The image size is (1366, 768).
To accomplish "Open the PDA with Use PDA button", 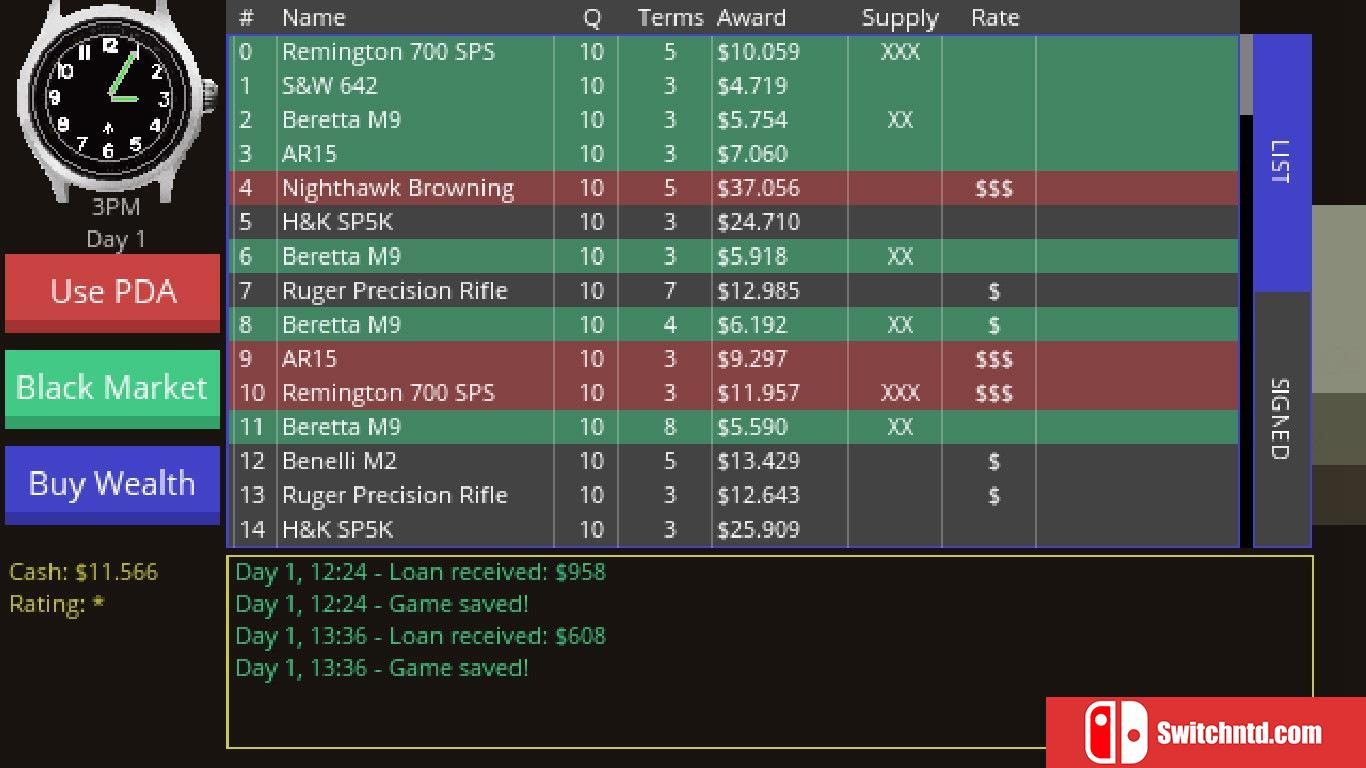I will click(112, 293).
